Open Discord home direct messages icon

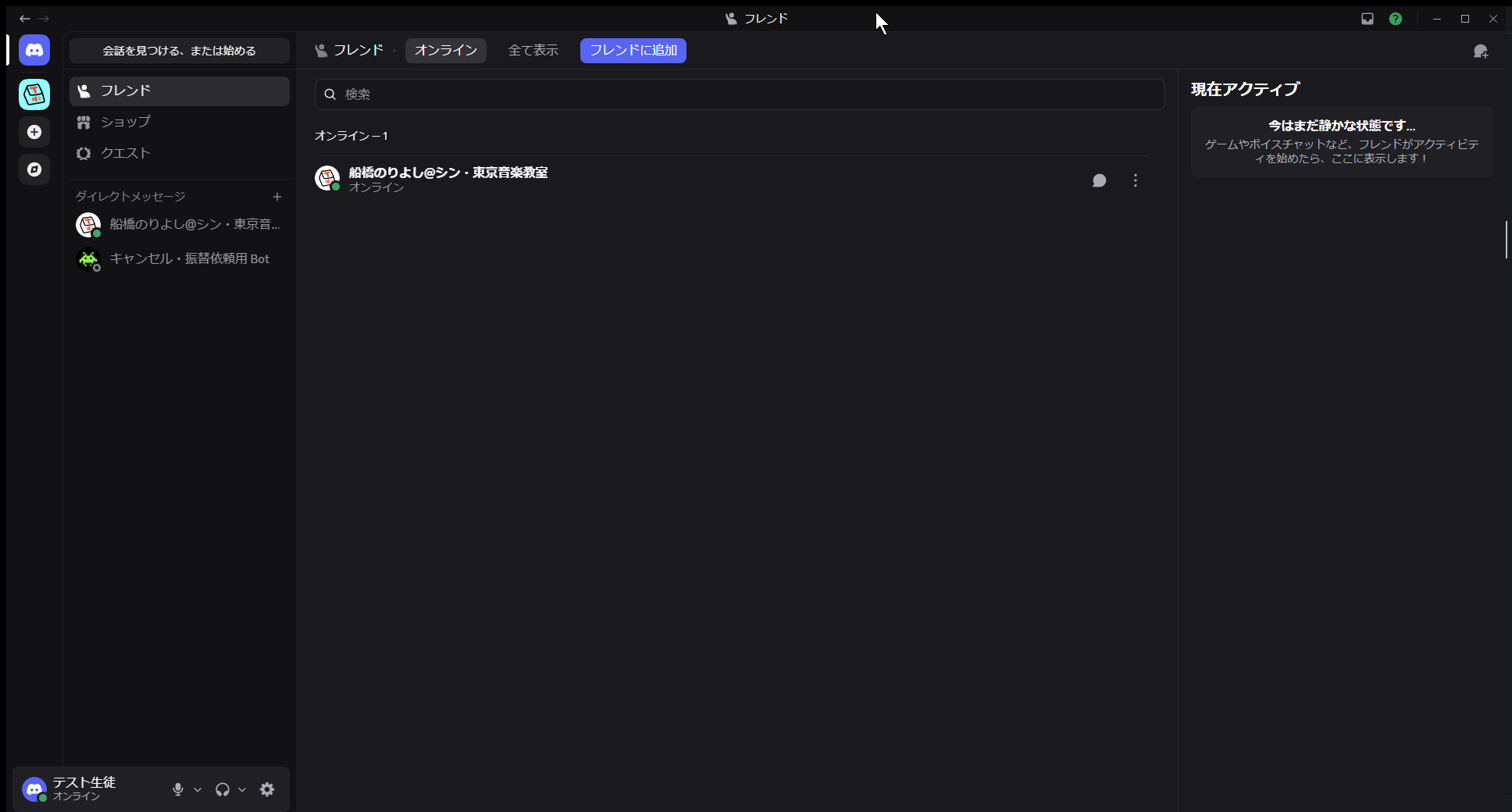[34, 50]
